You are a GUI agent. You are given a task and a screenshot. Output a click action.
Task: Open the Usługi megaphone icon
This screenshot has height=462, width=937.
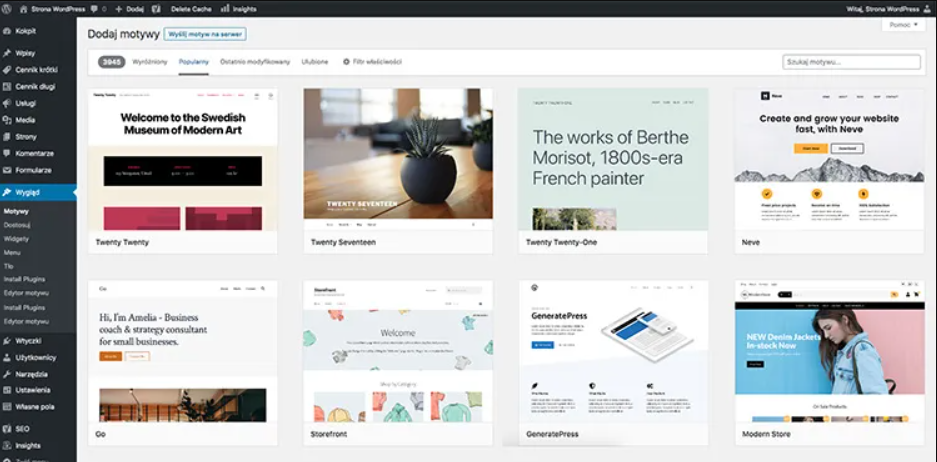[7, 103]
